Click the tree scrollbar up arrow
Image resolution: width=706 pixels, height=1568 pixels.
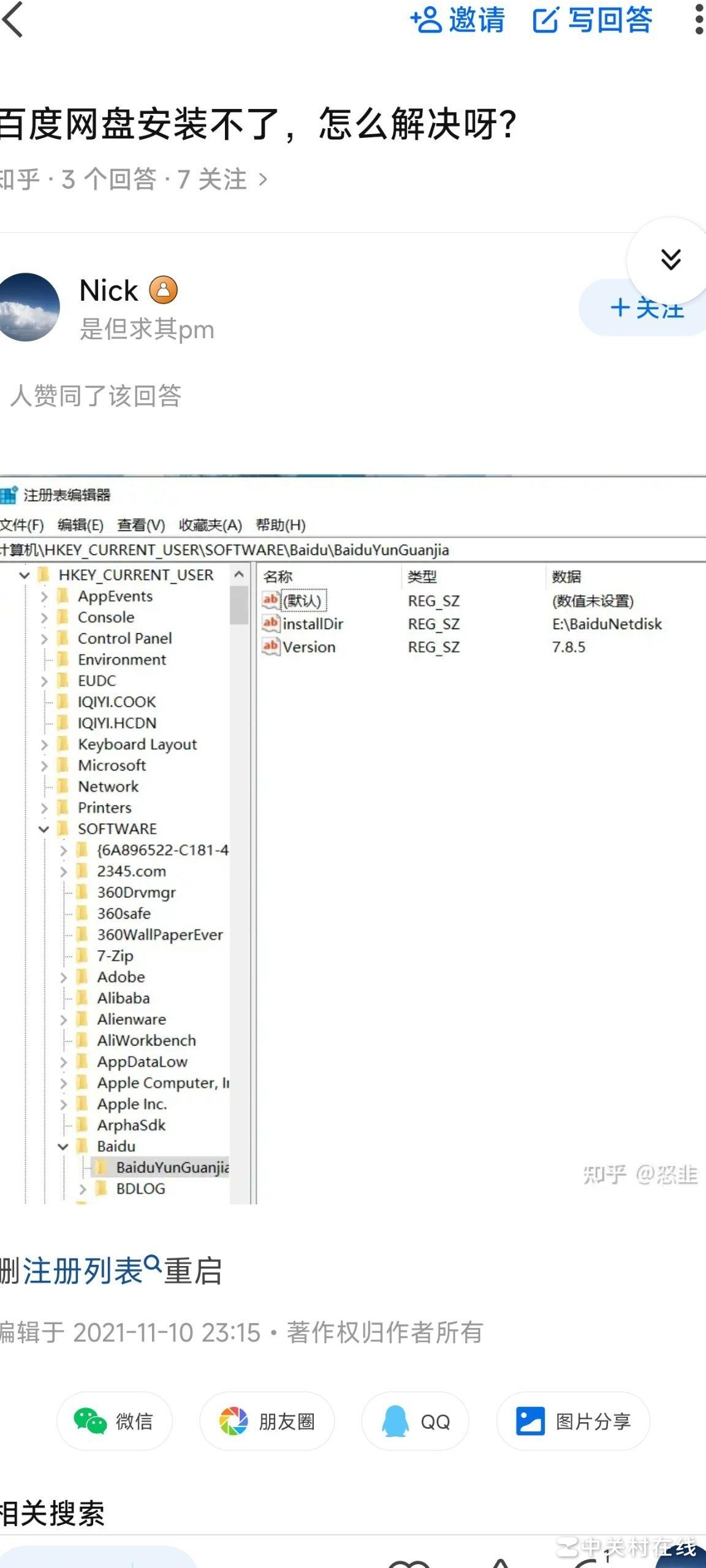click(239, 575)
